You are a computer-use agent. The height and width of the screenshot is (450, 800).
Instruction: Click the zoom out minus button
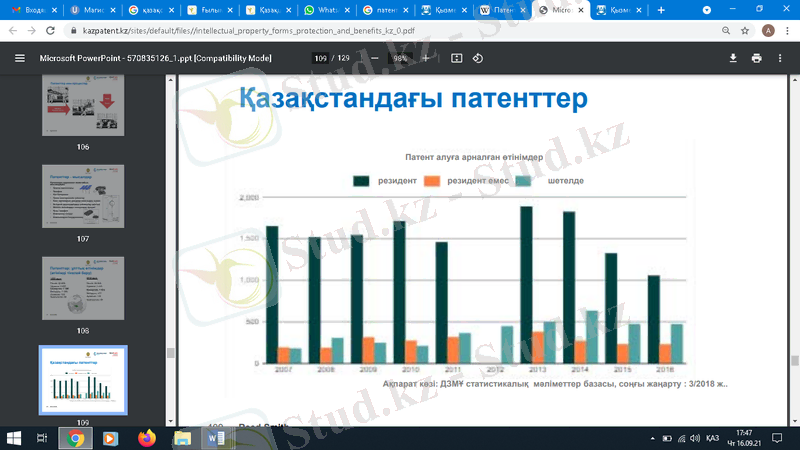click(x=374, y=58)
